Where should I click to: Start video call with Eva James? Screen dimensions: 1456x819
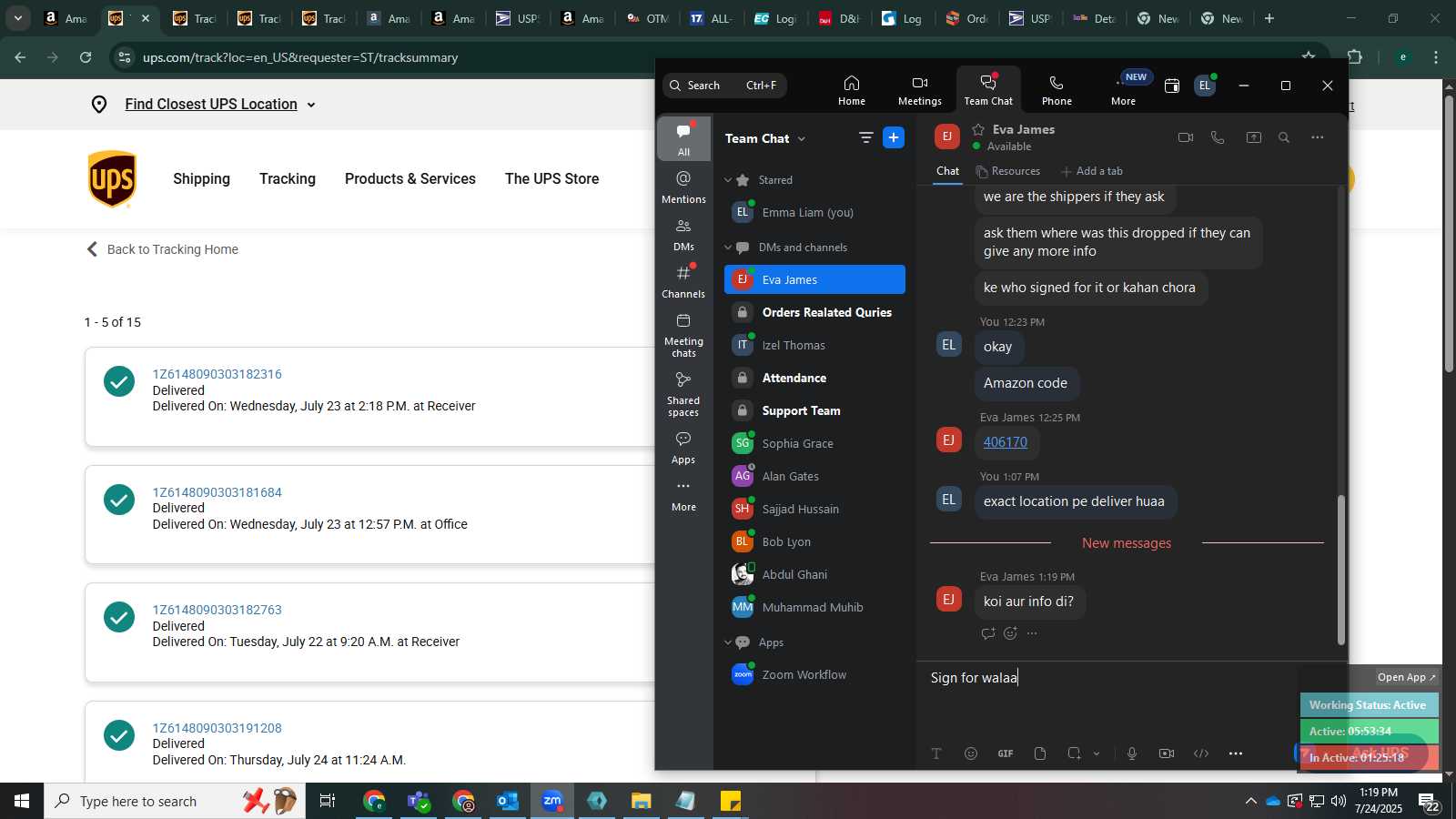(x=1185, y=137)
